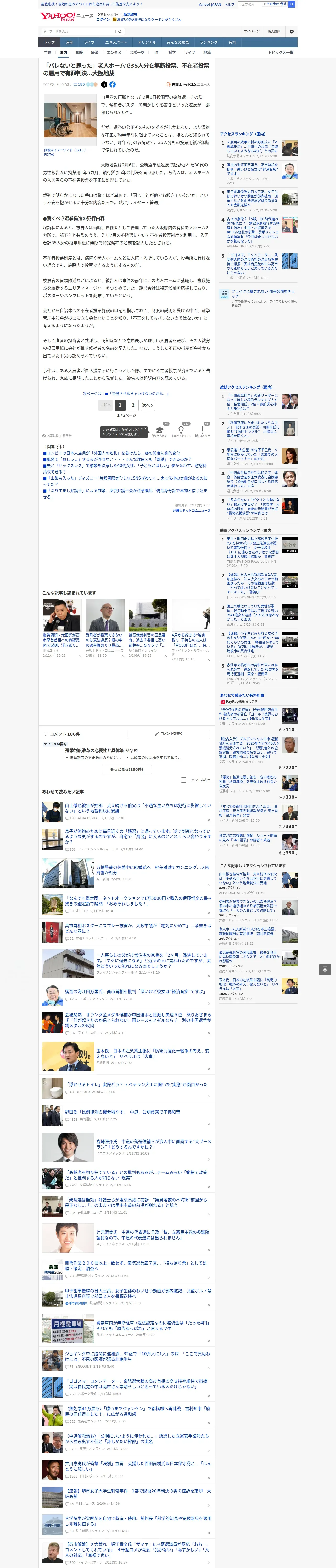
Task: Click the ニュース検定 fake-check icon
Action: pyautogui.click(x=225, y=294)
